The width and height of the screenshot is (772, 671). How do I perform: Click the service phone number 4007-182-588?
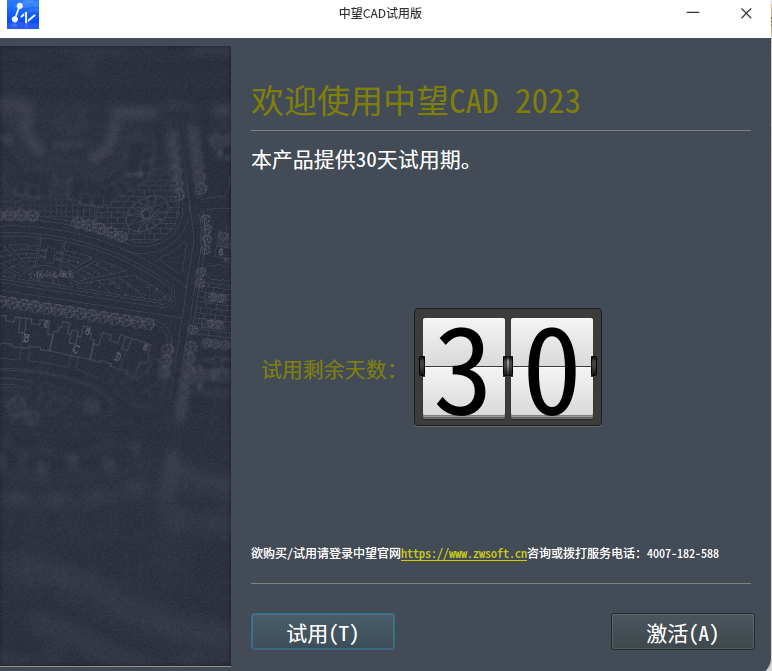coord(683,554)
